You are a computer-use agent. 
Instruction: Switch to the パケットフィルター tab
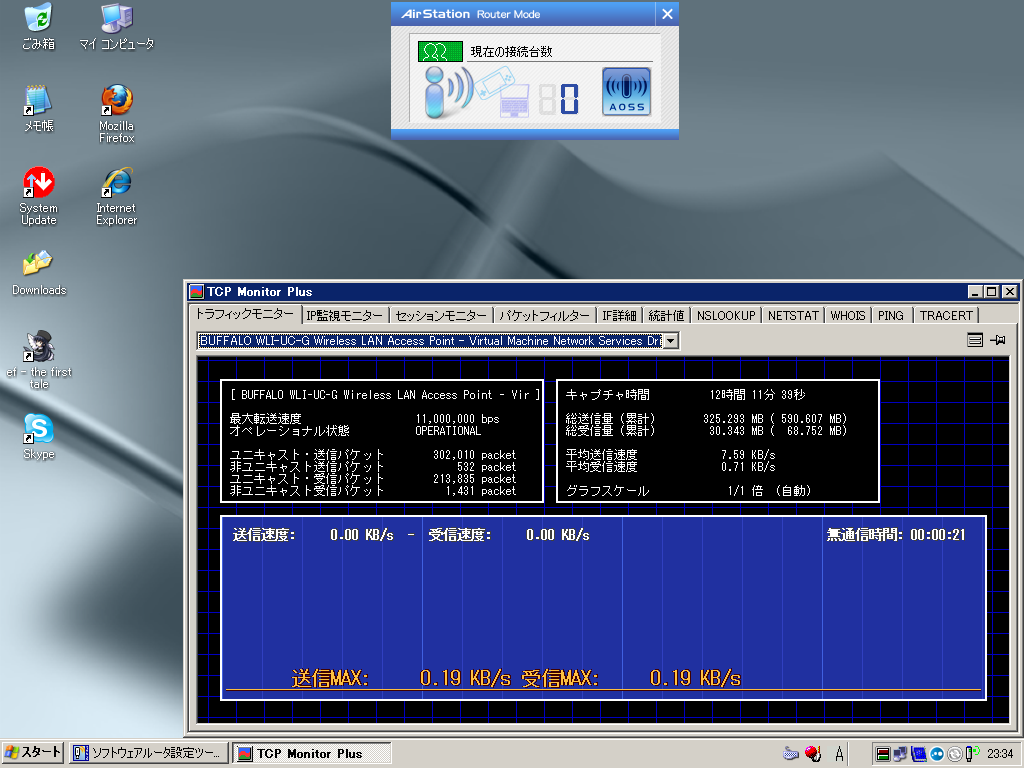pos(545,315)
